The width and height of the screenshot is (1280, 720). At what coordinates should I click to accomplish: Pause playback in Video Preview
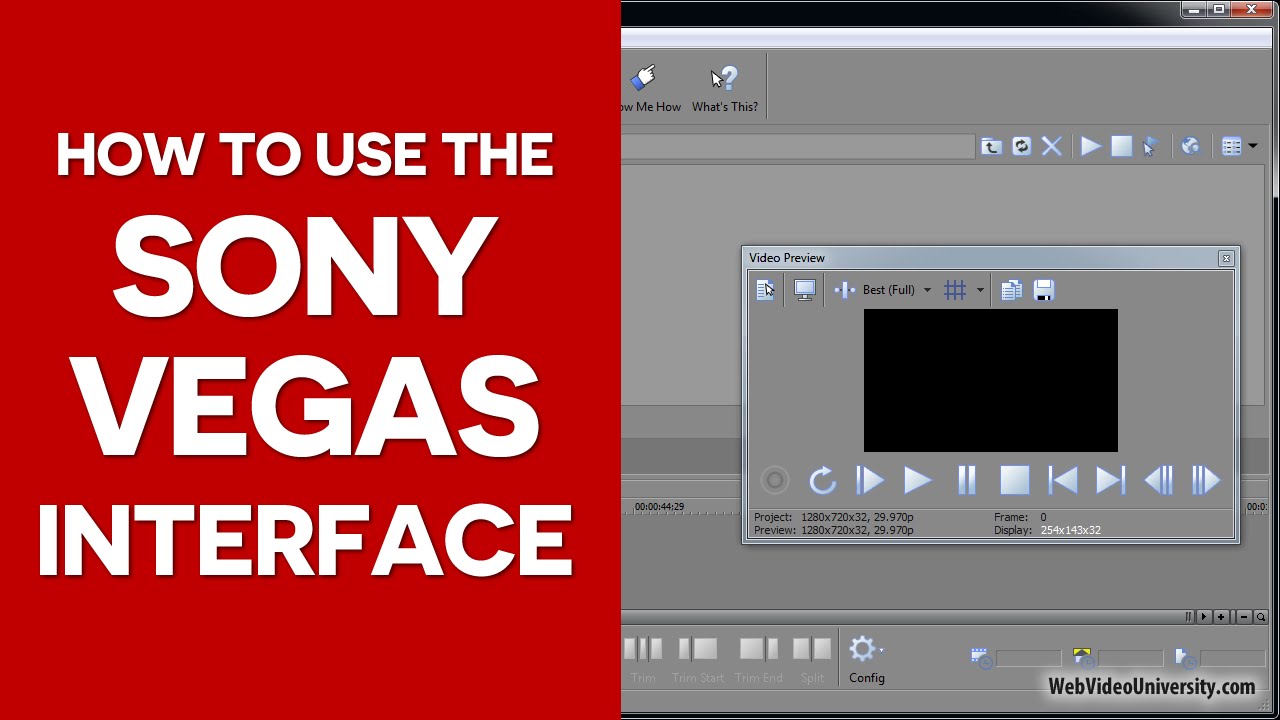coord(966,481)
